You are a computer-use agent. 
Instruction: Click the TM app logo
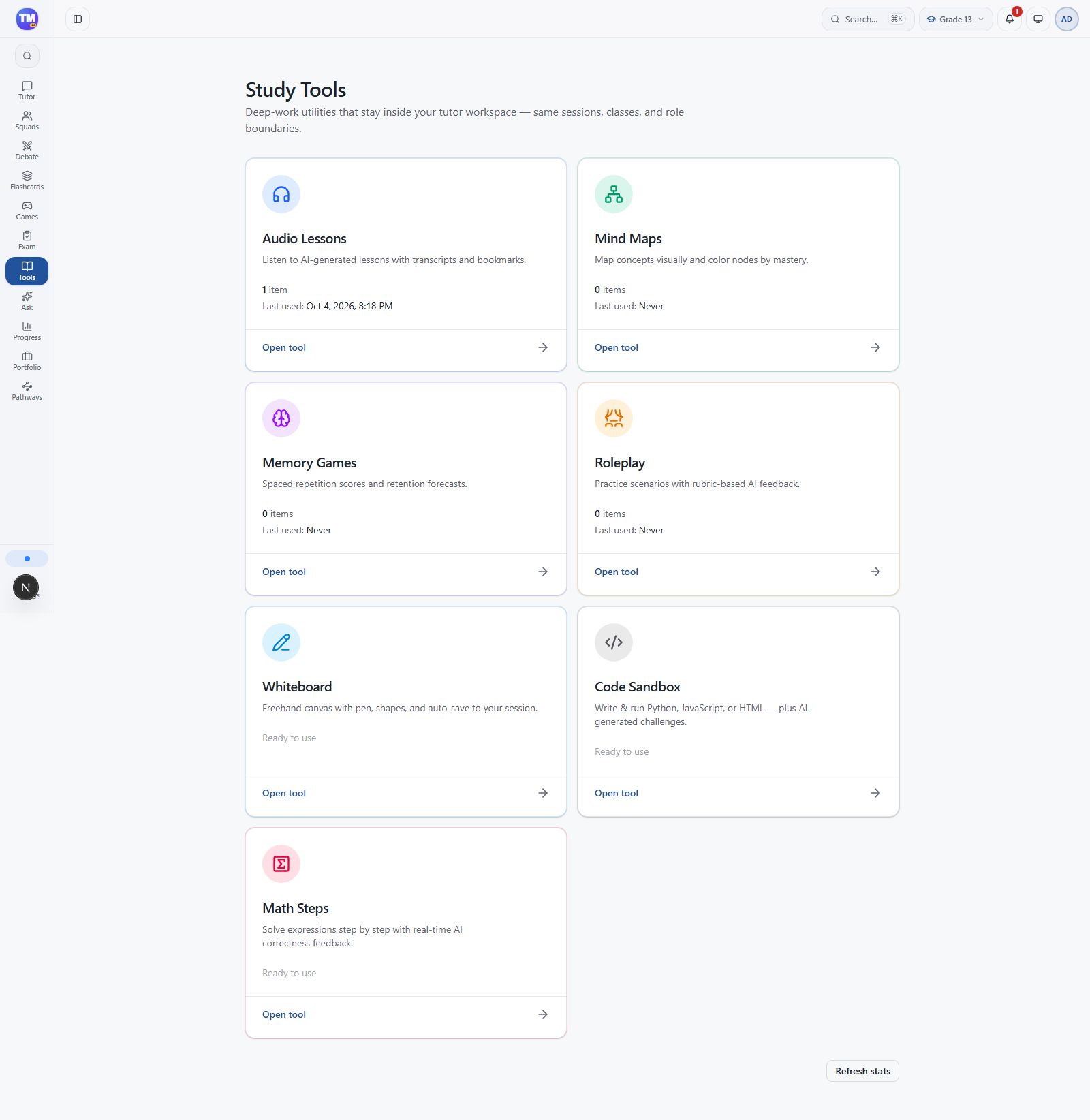tap(27, 19)
